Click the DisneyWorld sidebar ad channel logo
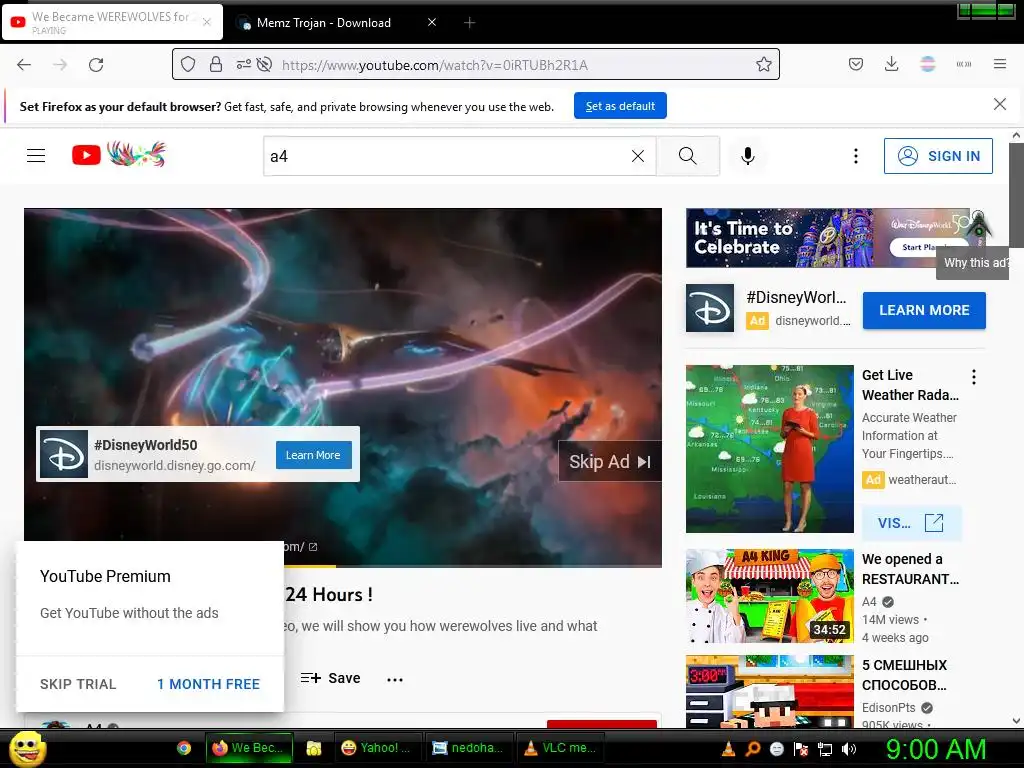Image resolution: width=1024 pixels, height=768 pixels. 710,308
